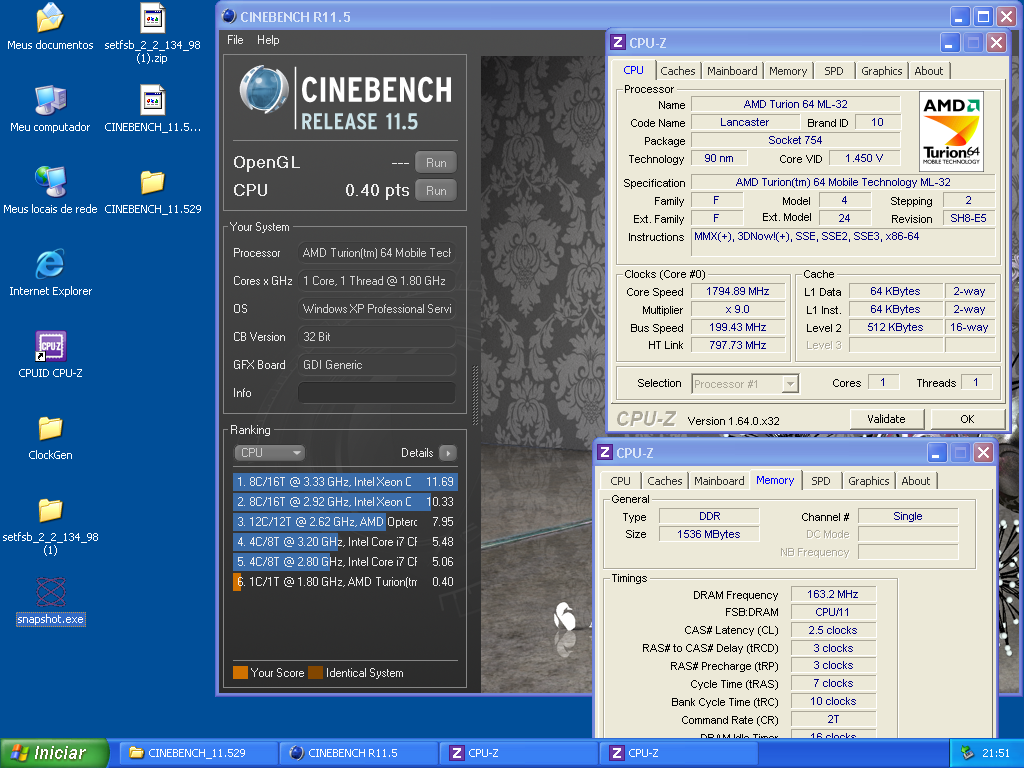The width and height of the screenshot is (1024, 768).
Task: Open the Ranking CPU dropdown
Action: click(270, 453)
